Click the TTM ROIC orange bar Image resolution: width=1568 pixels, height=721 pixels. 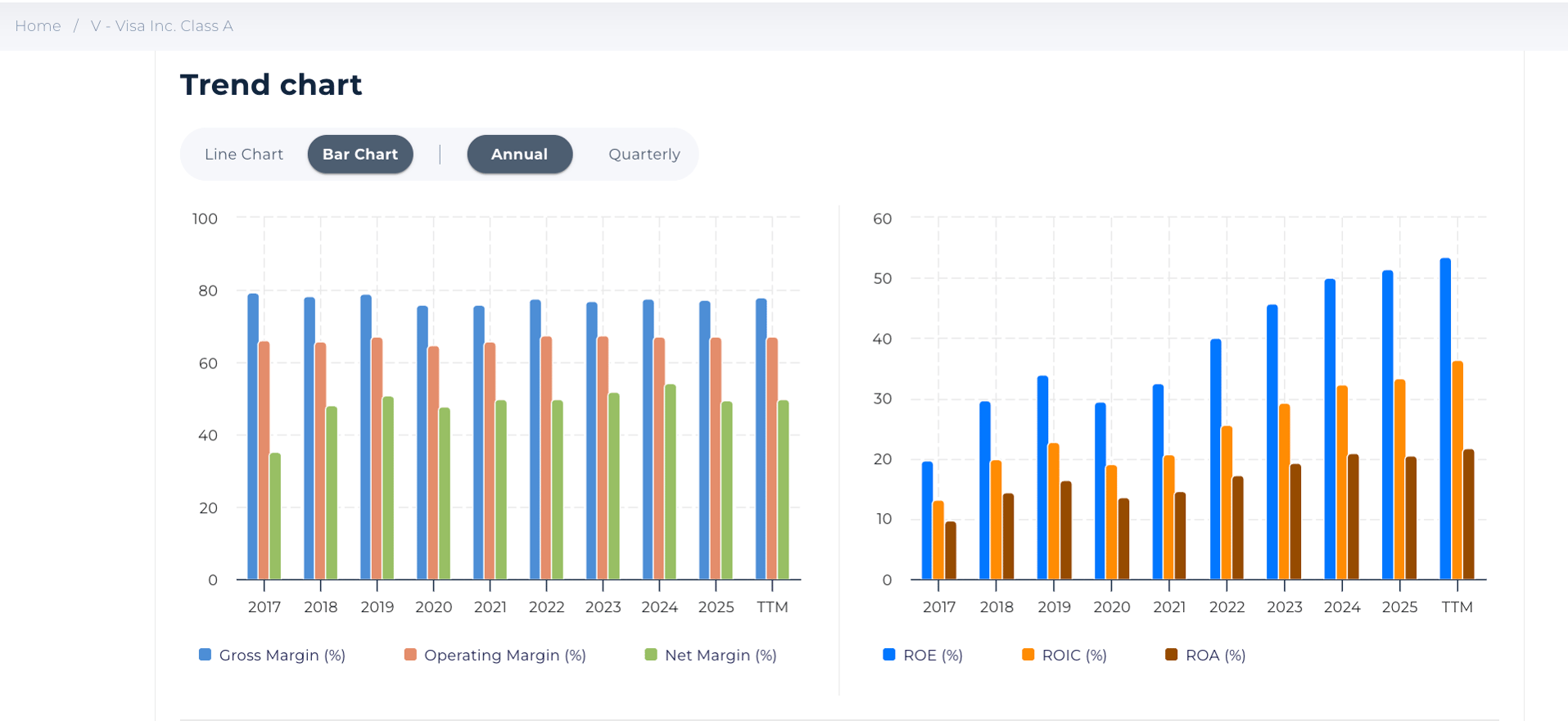pyautogui.click(x=1457, y=471)
